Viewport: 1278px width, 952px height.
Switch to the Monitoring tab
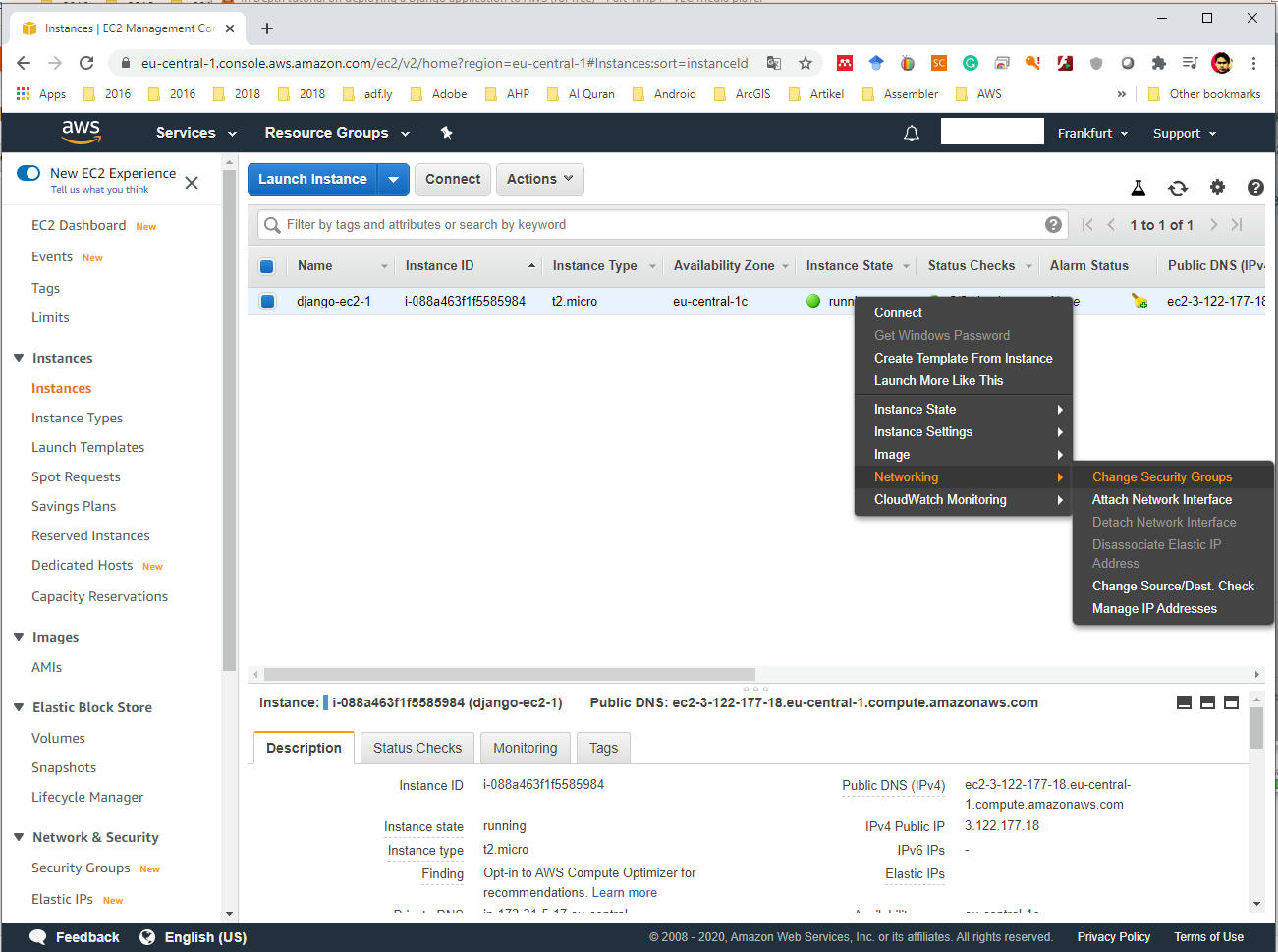(x=525, y=748)
